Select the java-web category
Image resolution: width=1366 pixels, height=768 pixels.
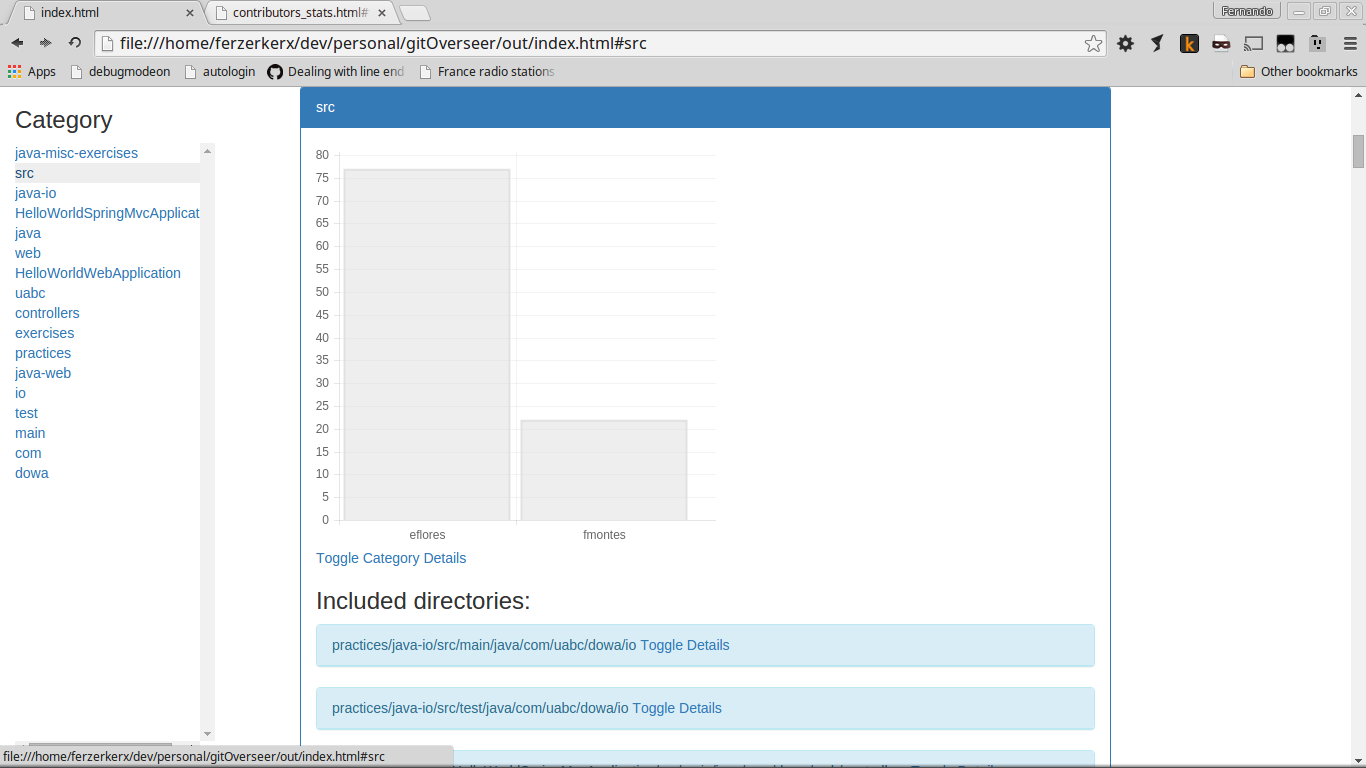(43, 373)
